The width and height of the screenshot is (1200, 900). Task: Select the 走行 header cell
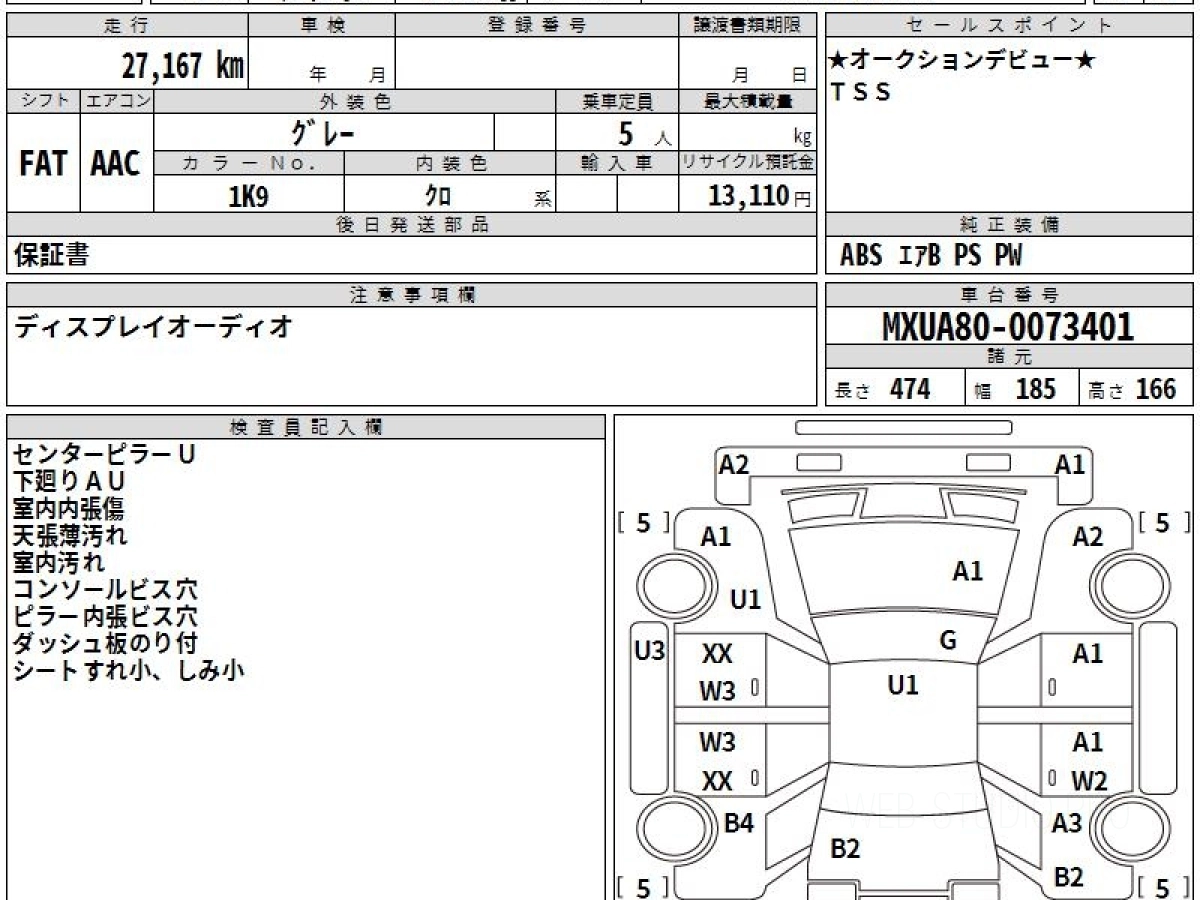(126, 26)
